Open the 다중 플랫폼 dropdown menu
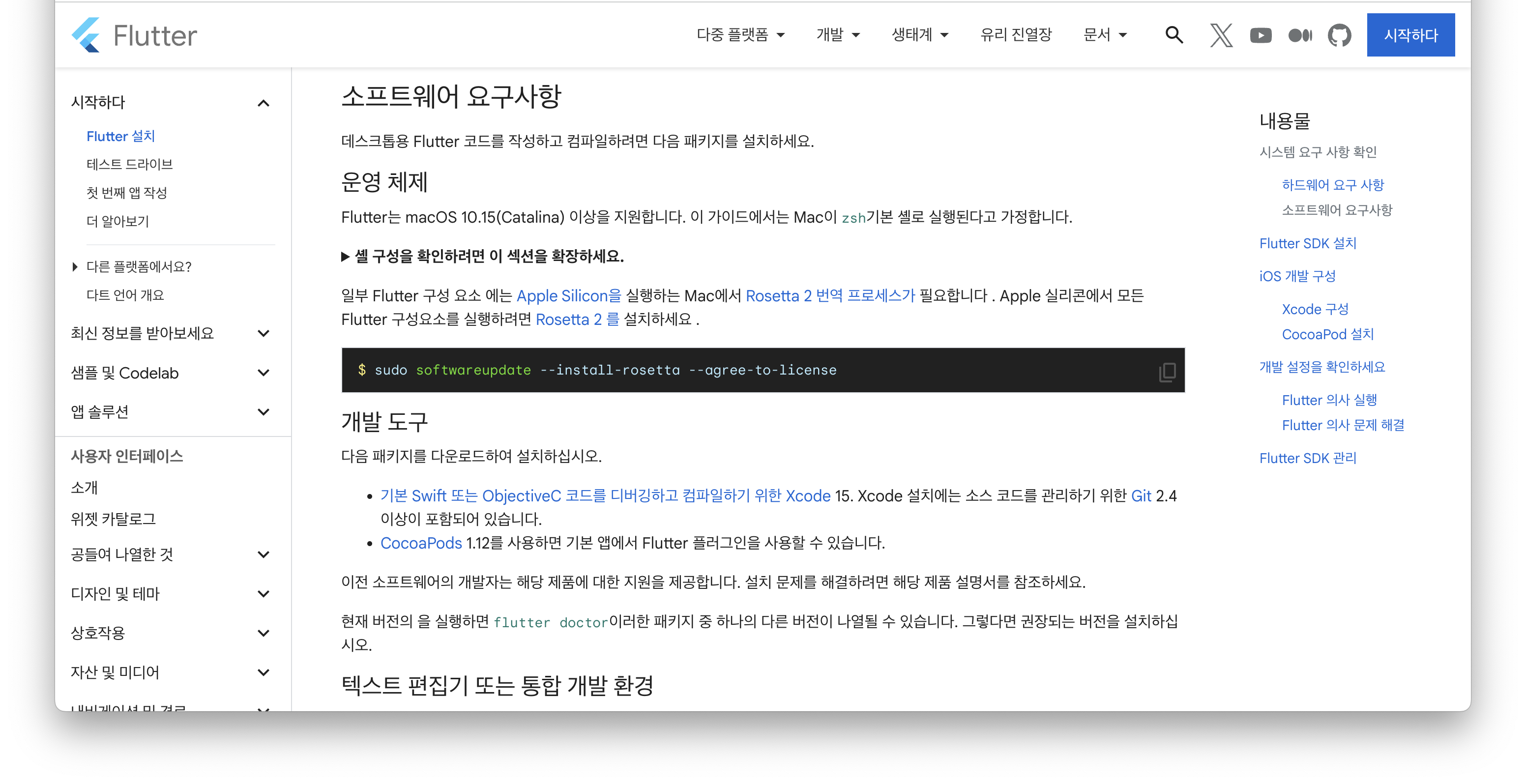 740,35
